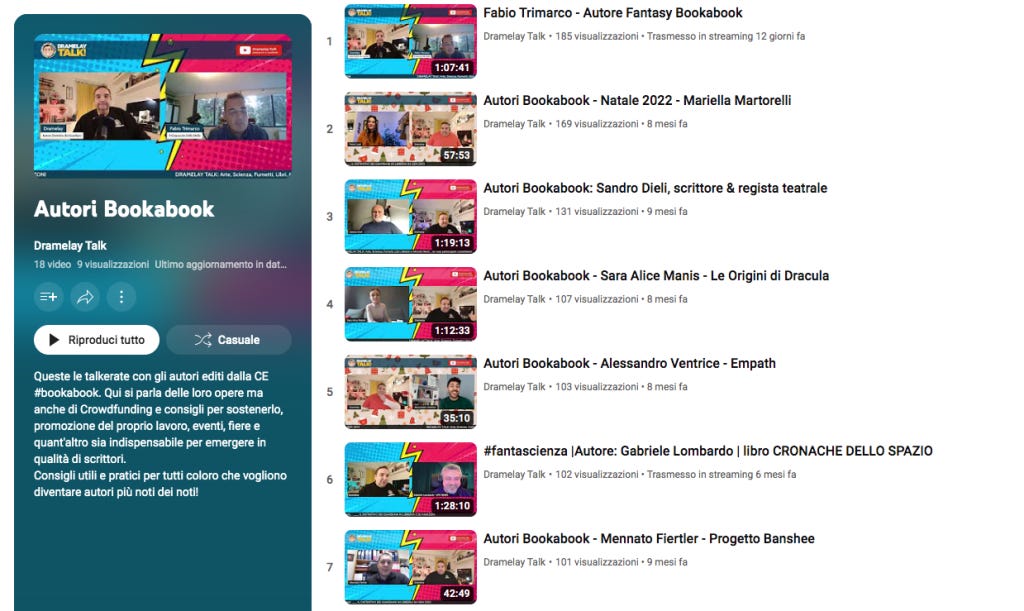Click Dramelay Talk channel under Mennato Fiertler video
The image size is (1024, 611).
tap(514, 562)
